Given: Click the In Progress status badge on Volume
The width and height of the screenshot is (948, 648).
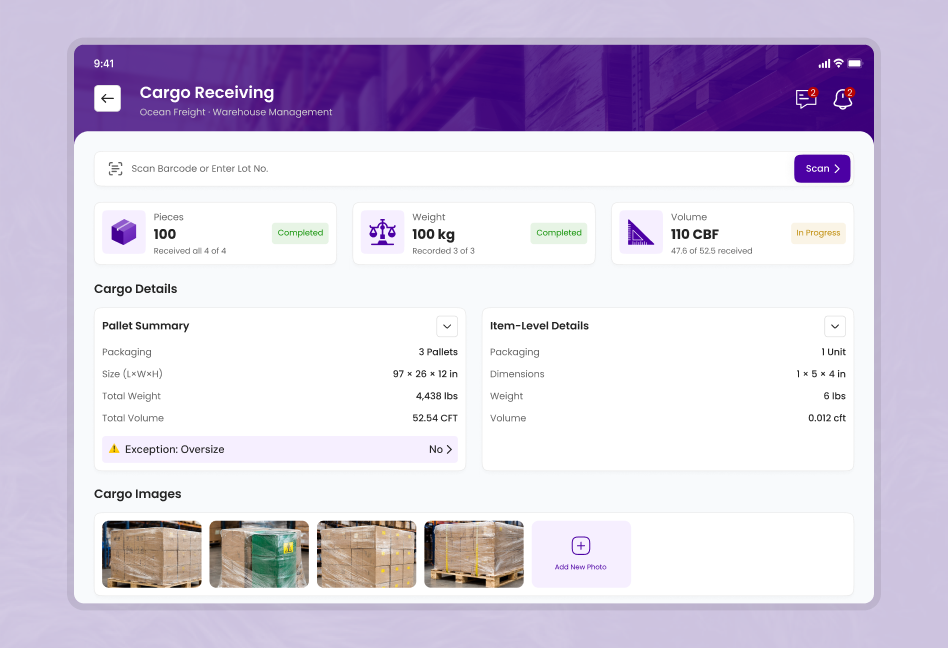Looking at the screenshot, I should coord(818,233).
